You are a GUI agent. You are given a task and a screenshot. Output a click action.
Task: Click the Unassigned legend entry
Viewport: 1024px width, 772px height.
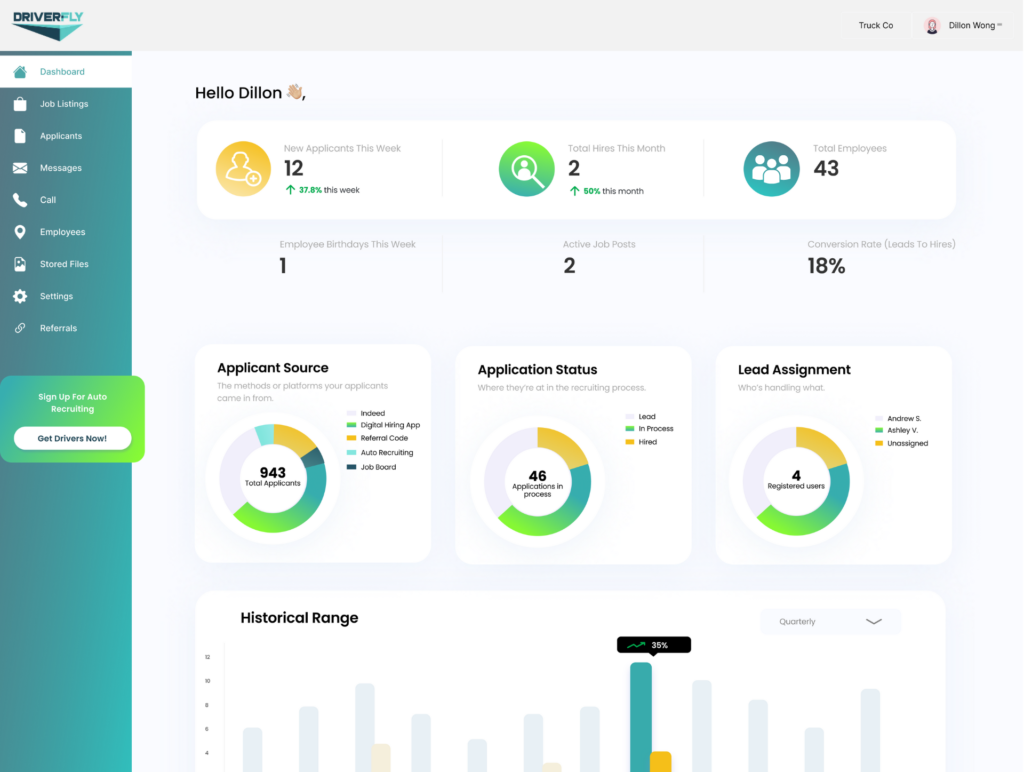[901, 443]
